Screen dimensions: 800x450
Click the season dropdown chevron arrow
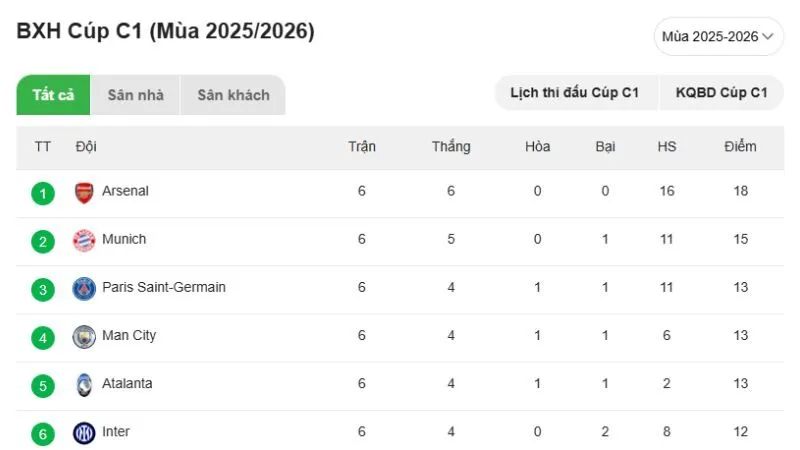point(768,36)
